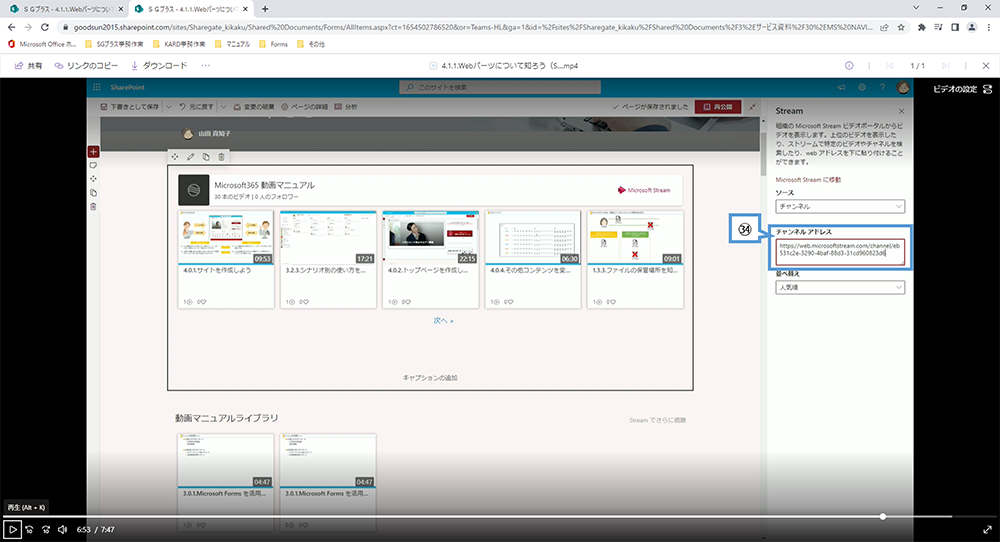Reload the current page
The width and height of the screenshot is (1000, 542).
(x=46, y=26)
